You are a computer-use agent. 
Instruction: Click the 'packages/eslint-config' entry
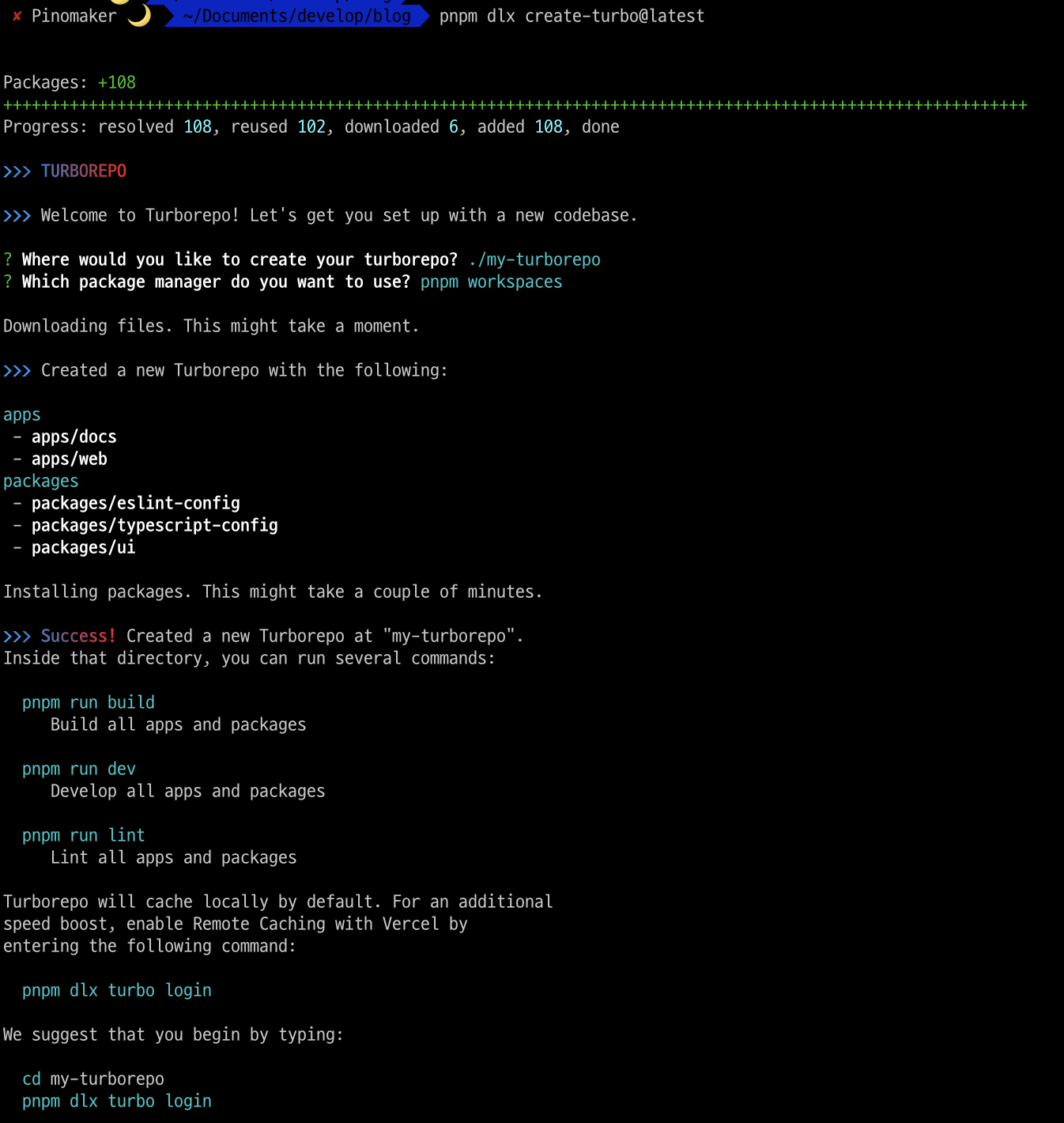point(136,503)
